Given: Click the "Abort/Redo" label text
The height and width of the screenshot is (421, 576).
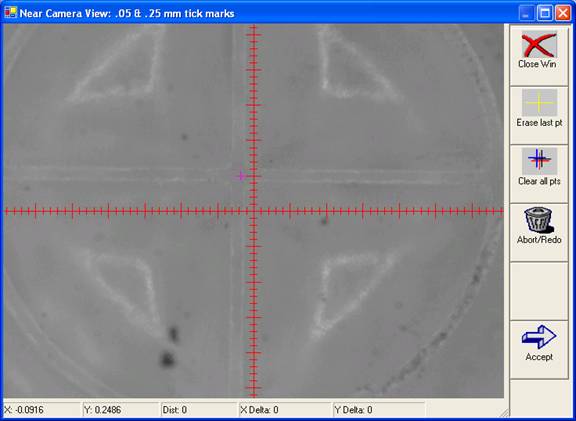Looking at the screenshot, I should pyautogui.click(x=539, y=240).
